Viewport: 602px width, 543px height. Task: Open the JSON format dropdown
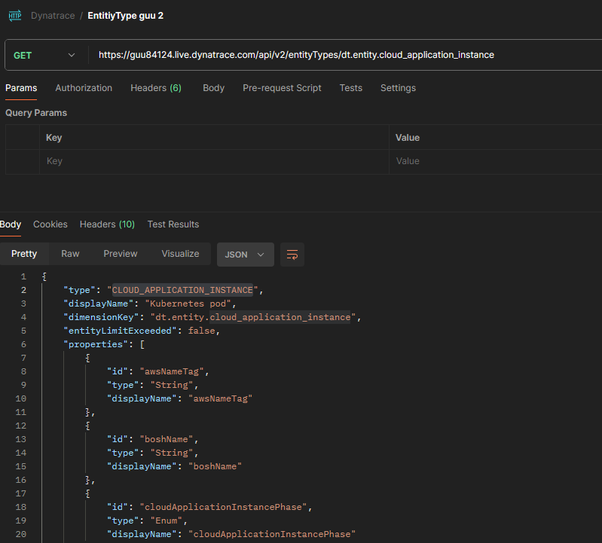[x=245, y=255]
